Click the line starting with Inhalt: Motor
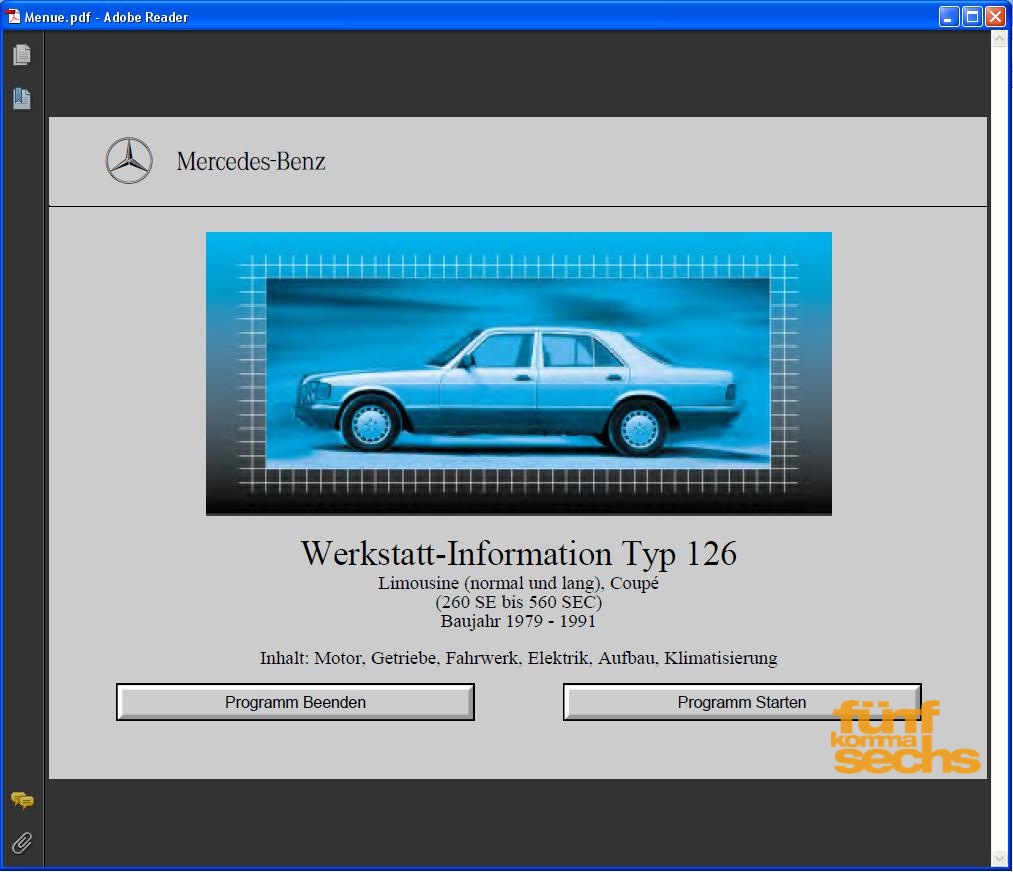The height and width of the screenshot is (872, 1013). tap(518, 658)
